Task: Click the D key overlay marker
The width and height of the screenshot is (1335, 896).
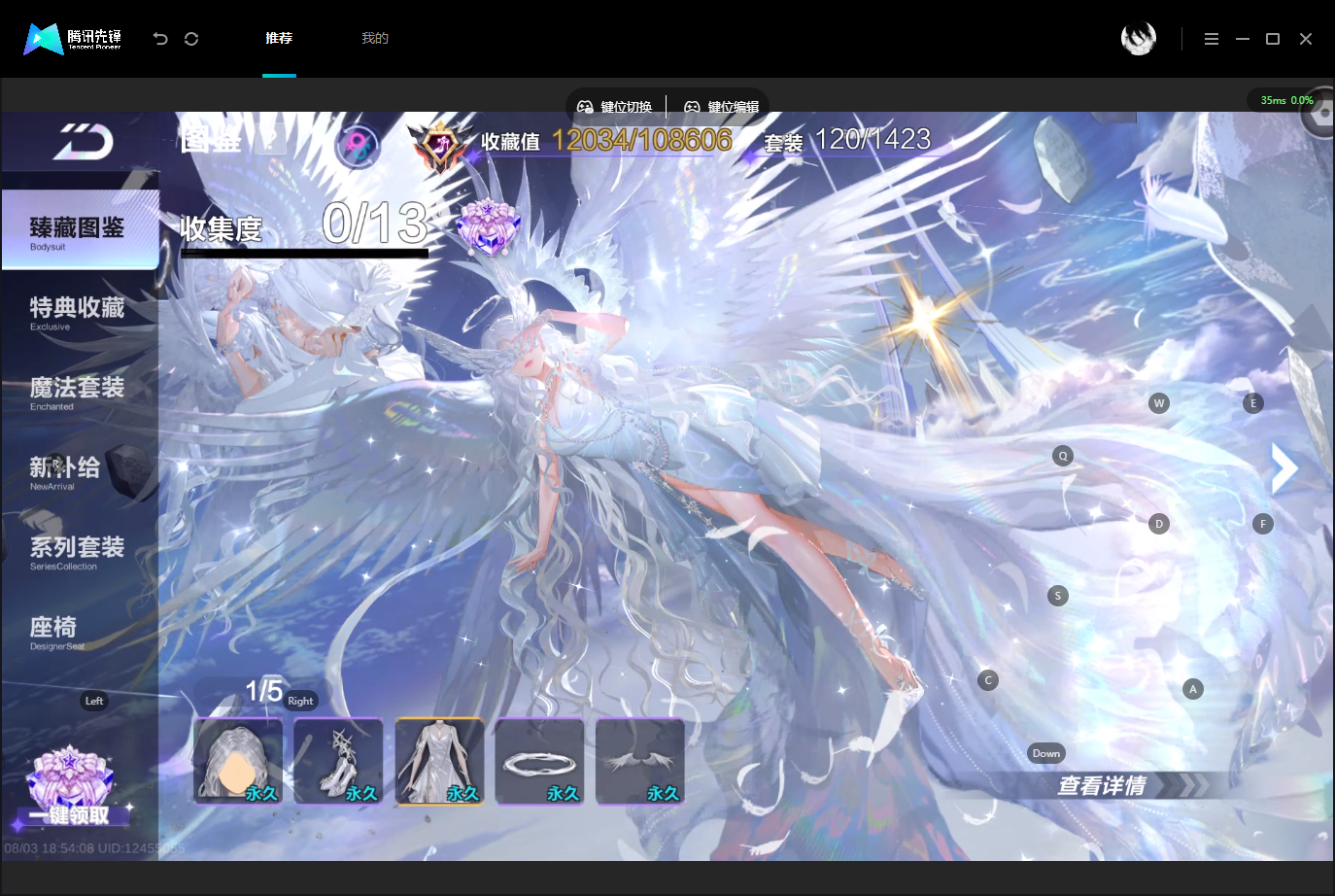Action: point(1158,524)
